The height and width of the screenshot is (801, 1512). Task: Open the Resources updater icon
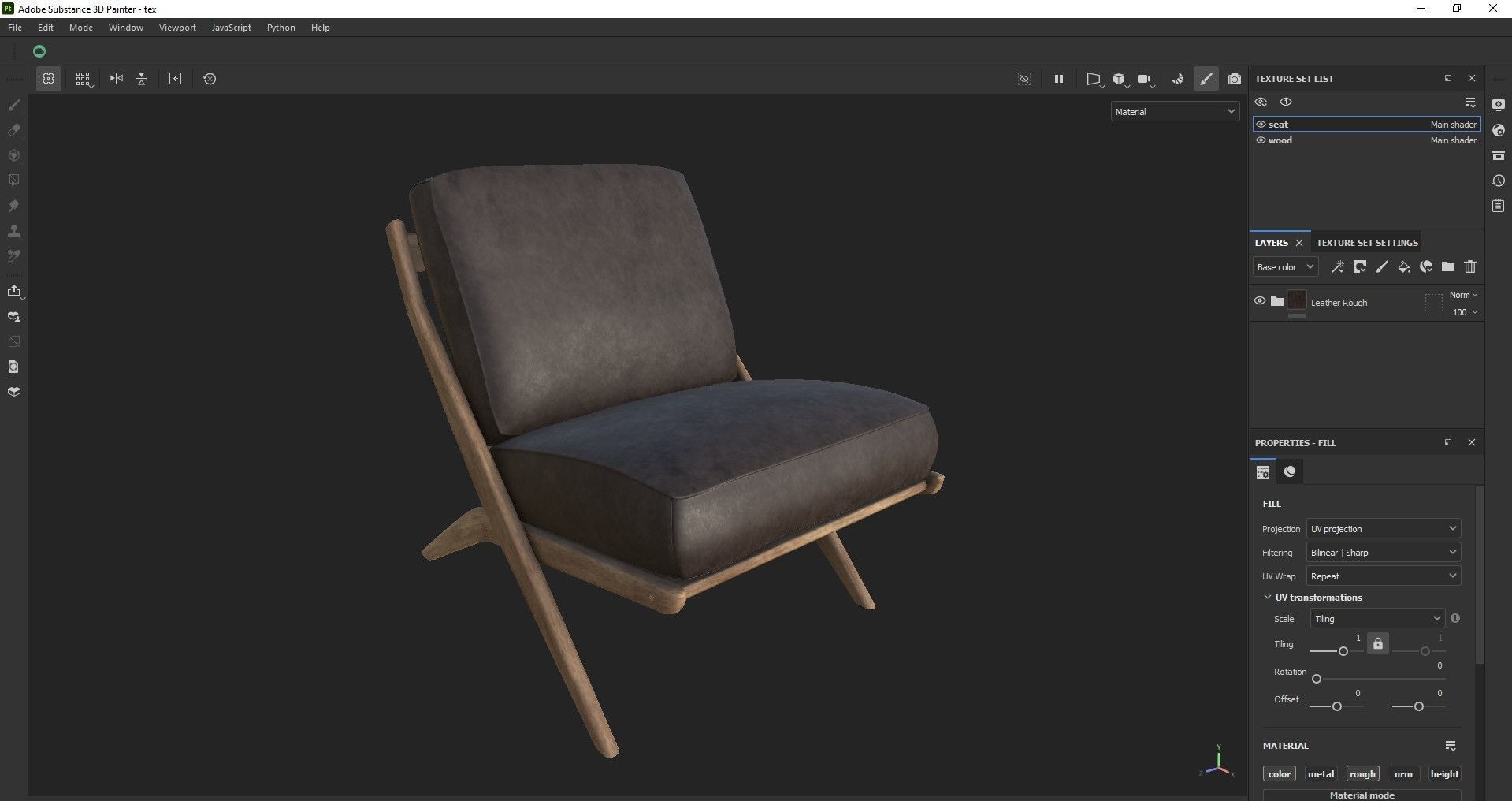pyautogui.click(x=13, y=367)
